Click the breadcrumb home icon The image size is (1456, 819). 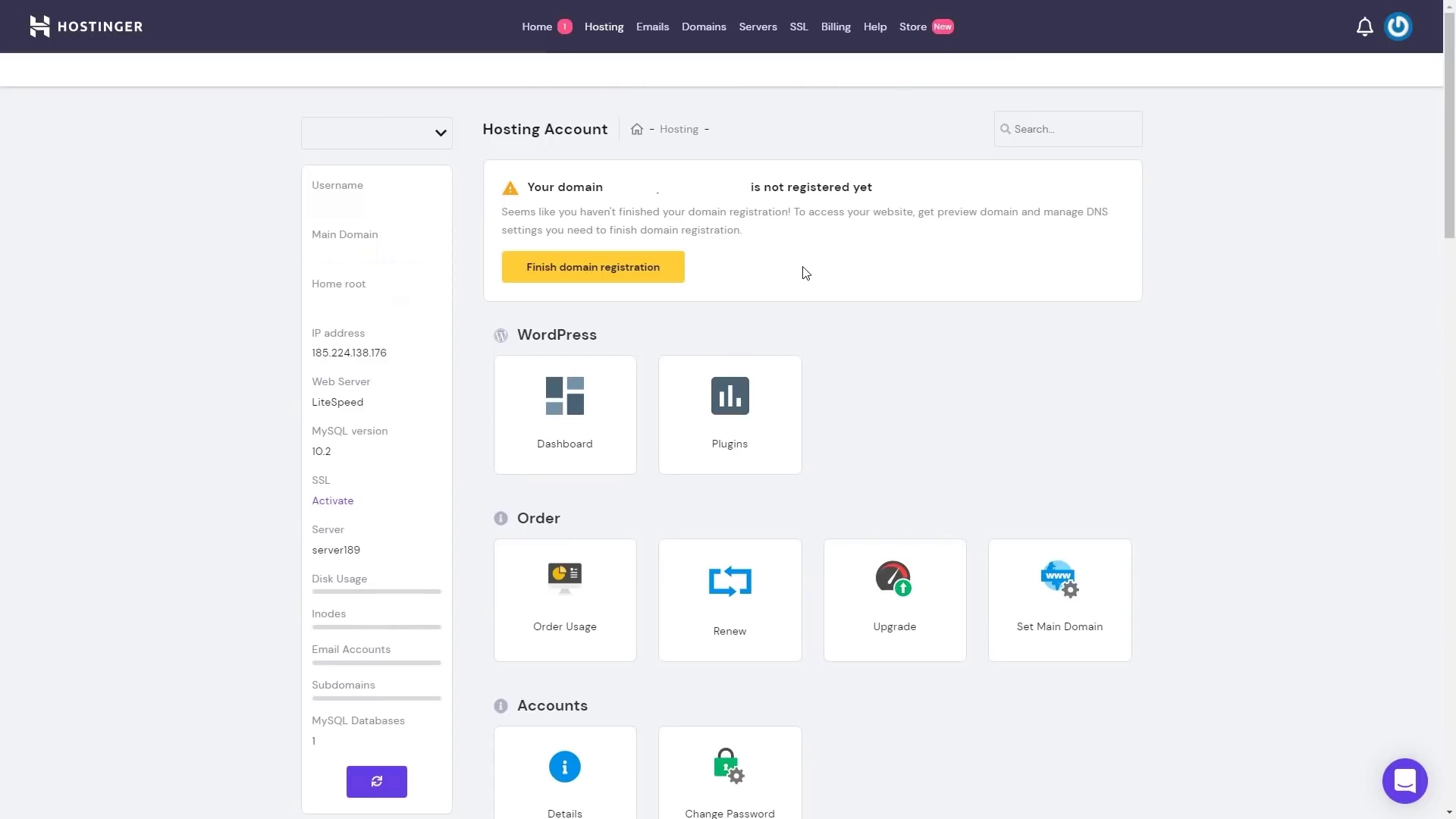[x=637, y=129]
